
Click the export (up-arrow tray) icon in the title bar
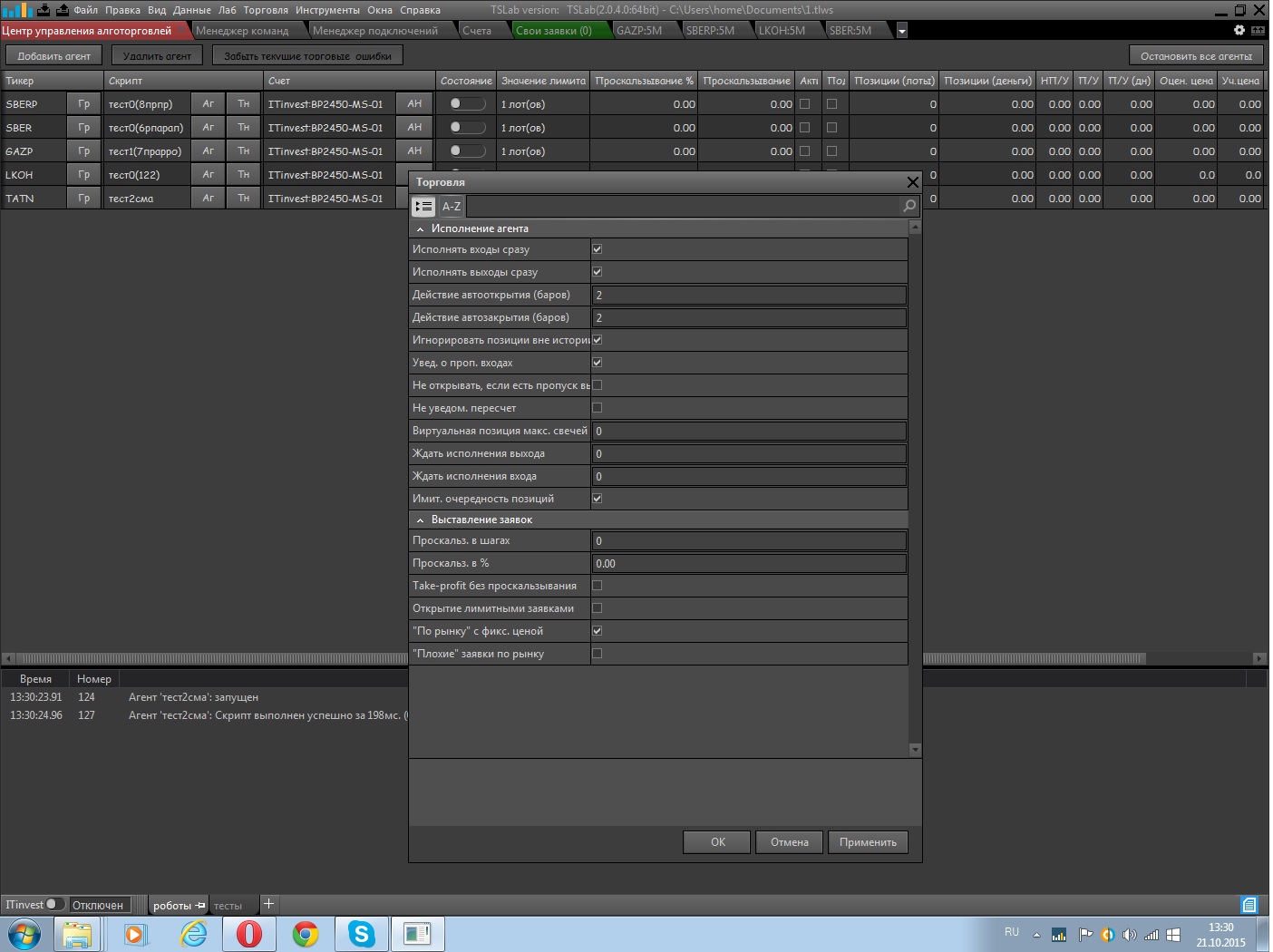62,10
